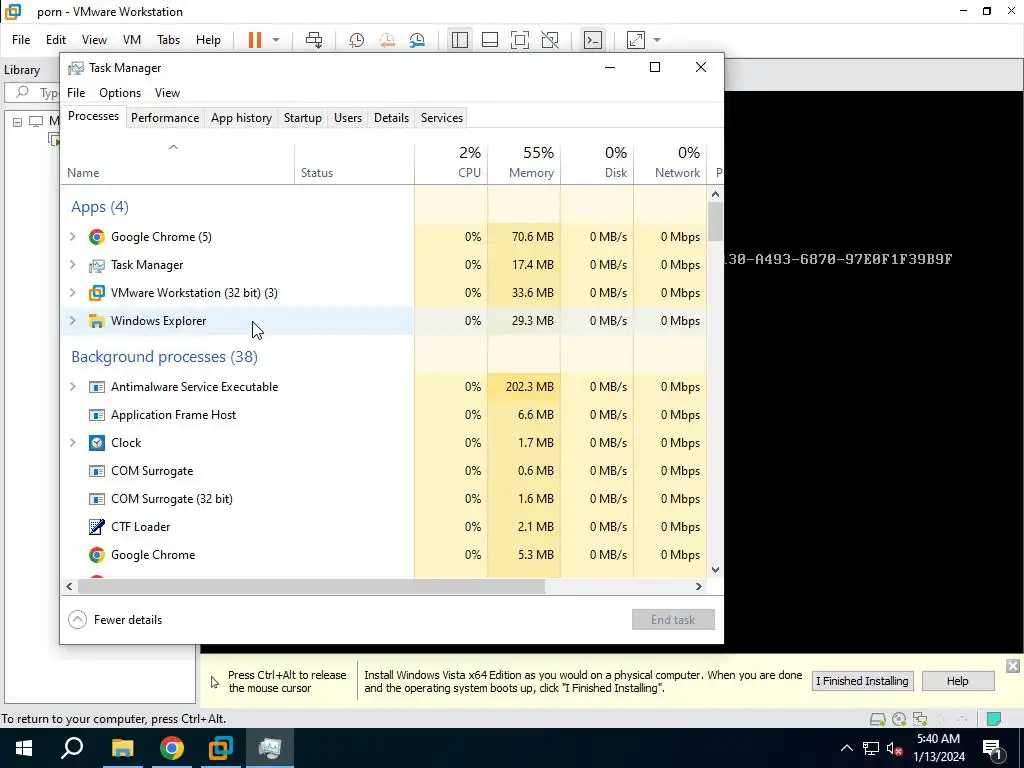Select the Clock process icon

pyautogui.click(x=97, y=443)
